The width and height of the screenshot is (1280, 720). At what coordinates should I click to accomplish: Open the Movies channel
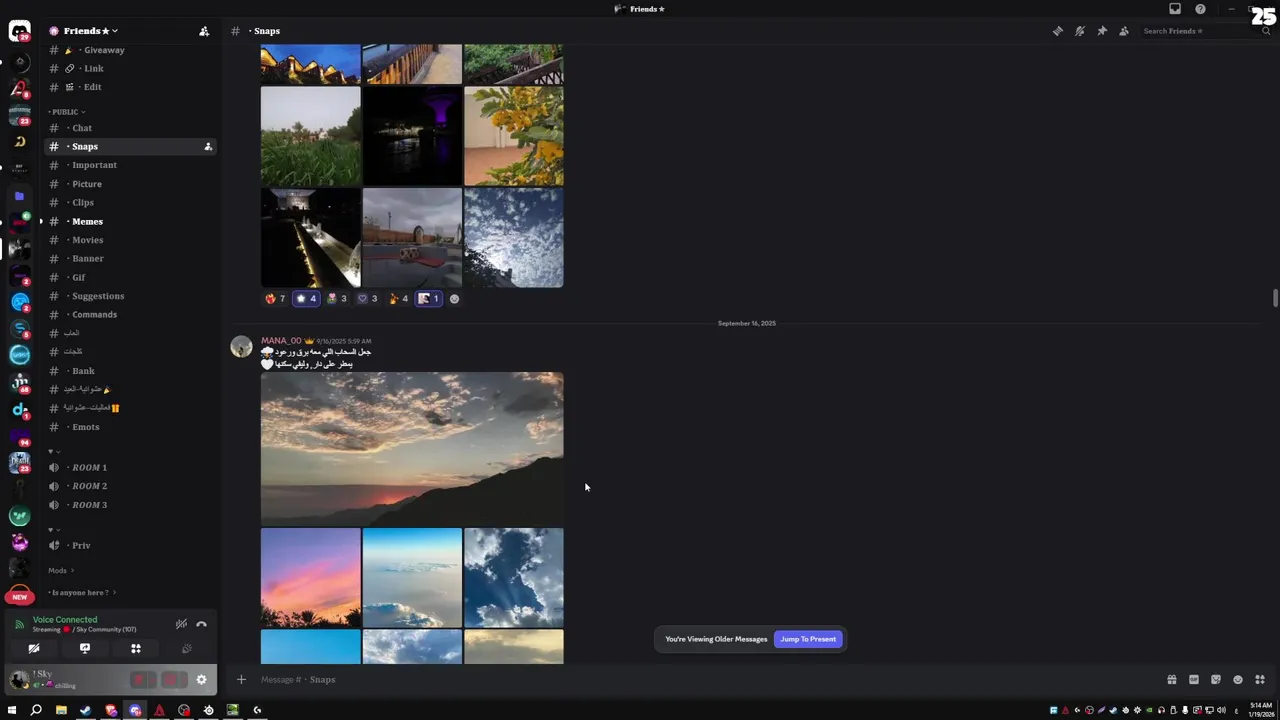tap(130, 240)
